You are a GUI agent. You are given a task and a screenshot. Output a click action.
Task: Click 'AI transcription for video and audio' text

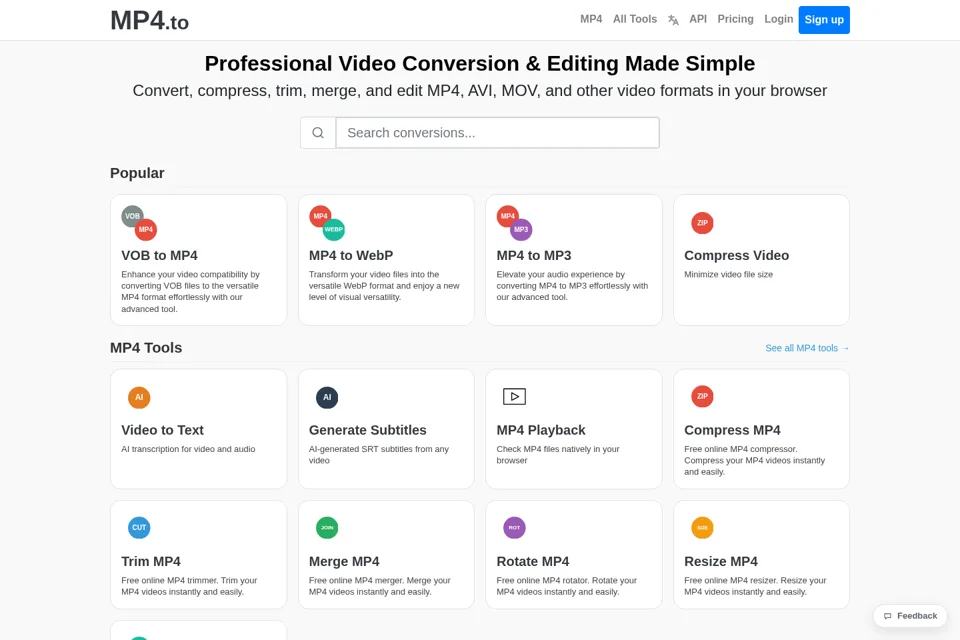188,449
